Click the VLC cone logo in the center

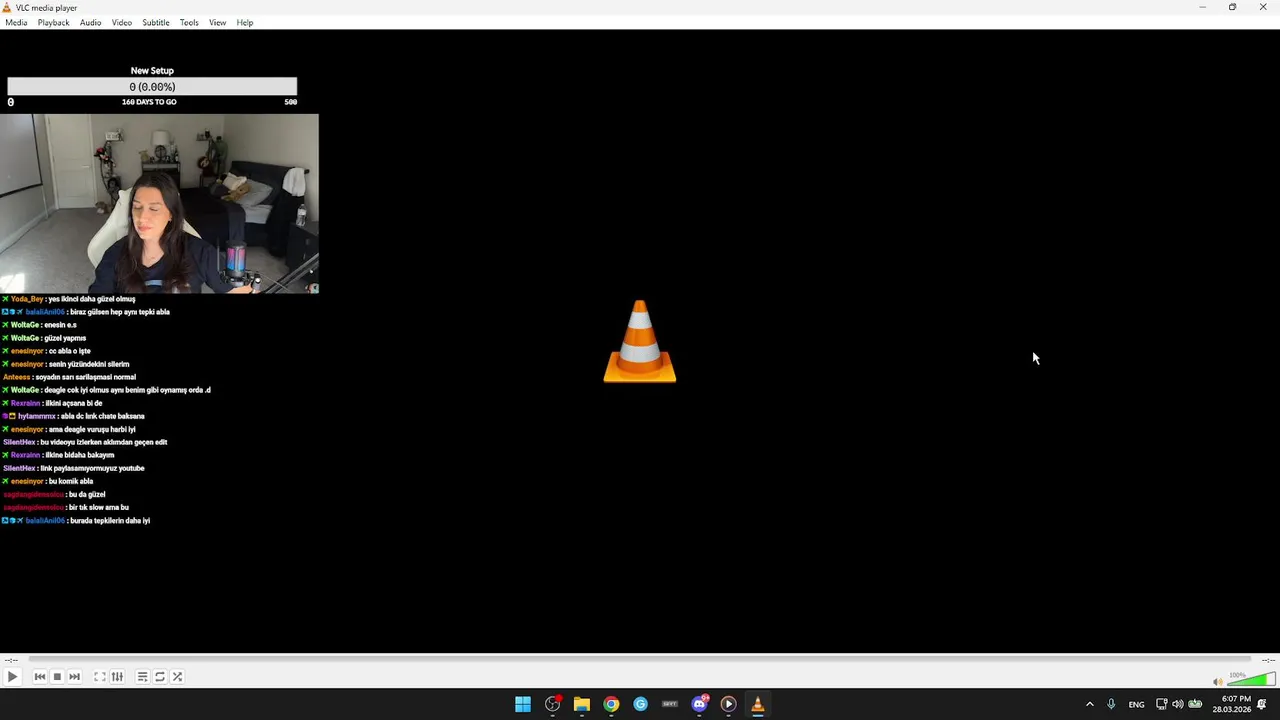coord(640,342)
